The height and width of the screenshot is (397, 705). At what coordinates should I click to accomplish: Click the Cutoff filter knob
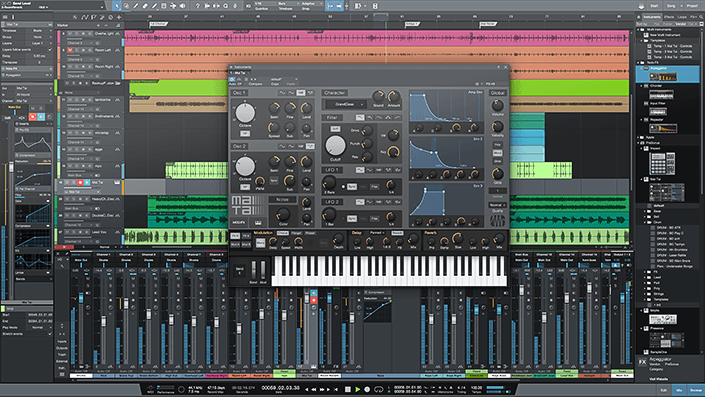point(335,145)
